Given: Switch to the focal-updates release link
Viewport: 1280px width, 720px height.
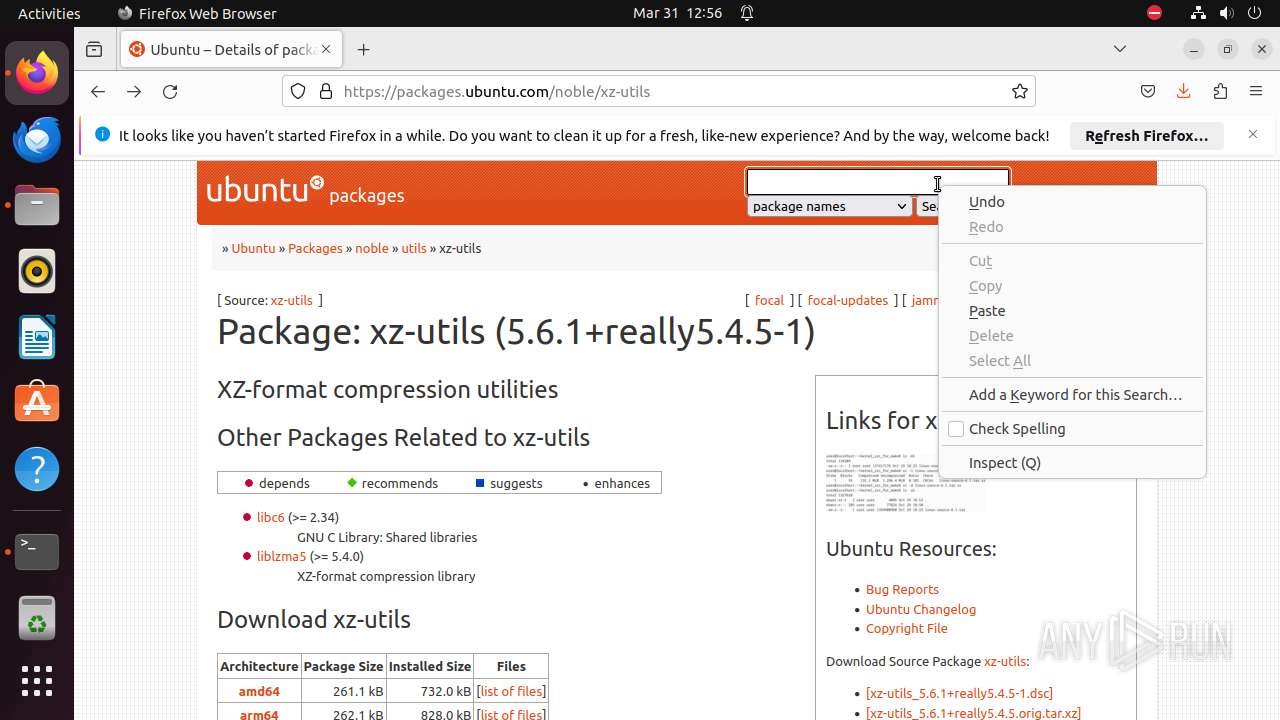Looking at the screenshot, I should coord(848,300).
